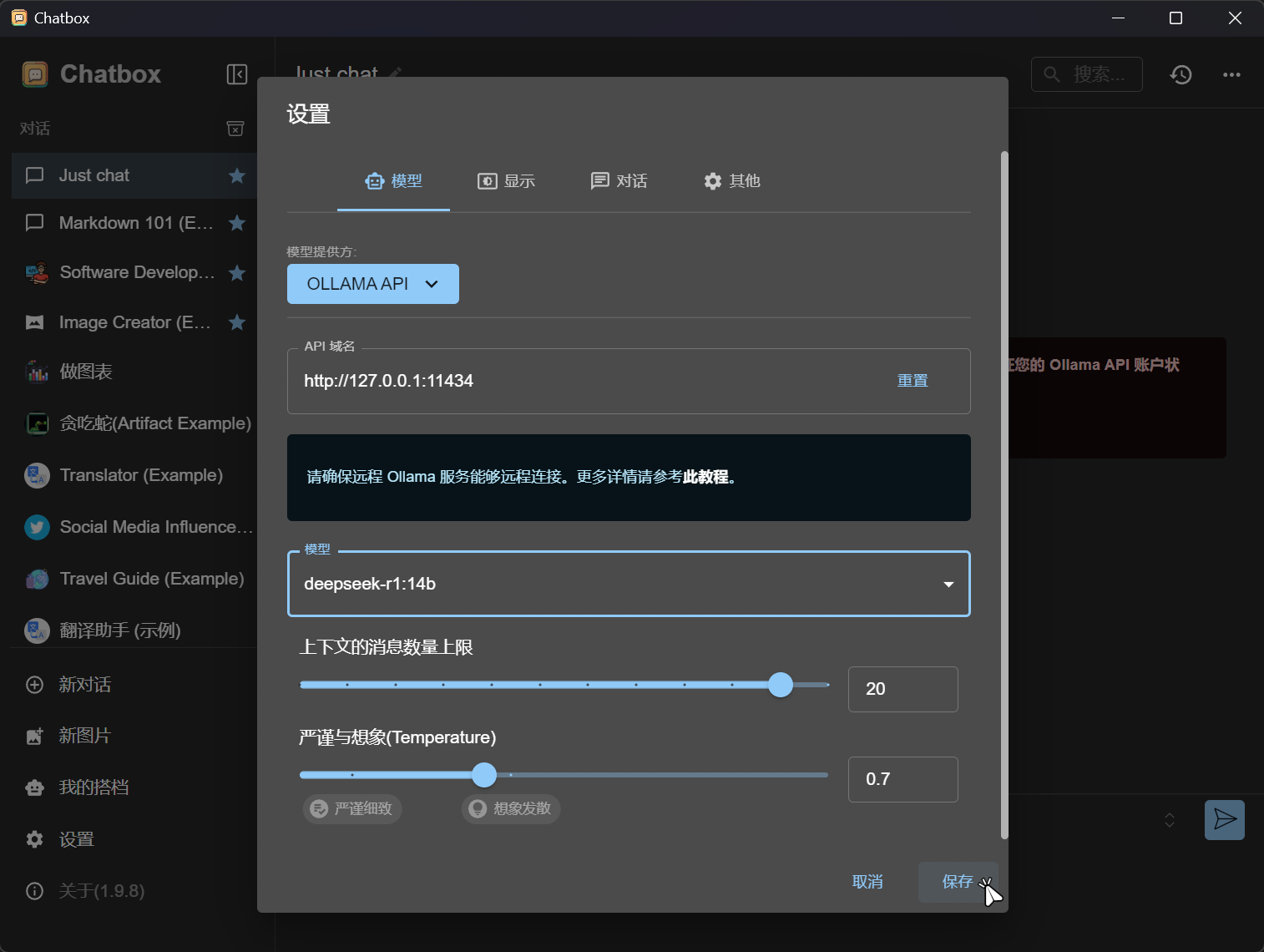The width and height of the screenshot is (1264, 952).
Task: Click the message limit value field showing 20
Action: click(x=903, y=689)
